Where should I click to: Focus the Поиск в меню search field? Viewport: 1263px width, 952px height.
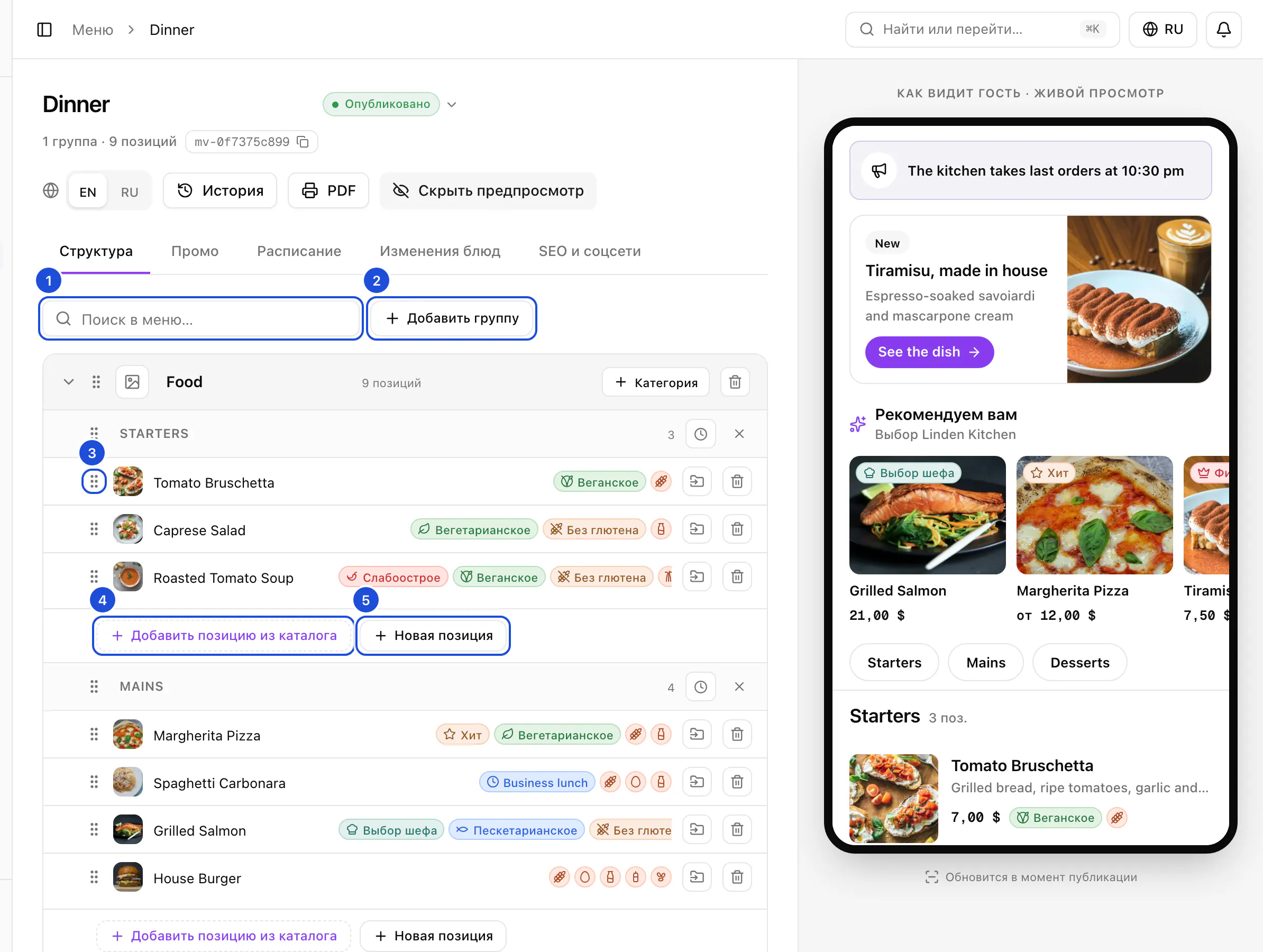201,319
